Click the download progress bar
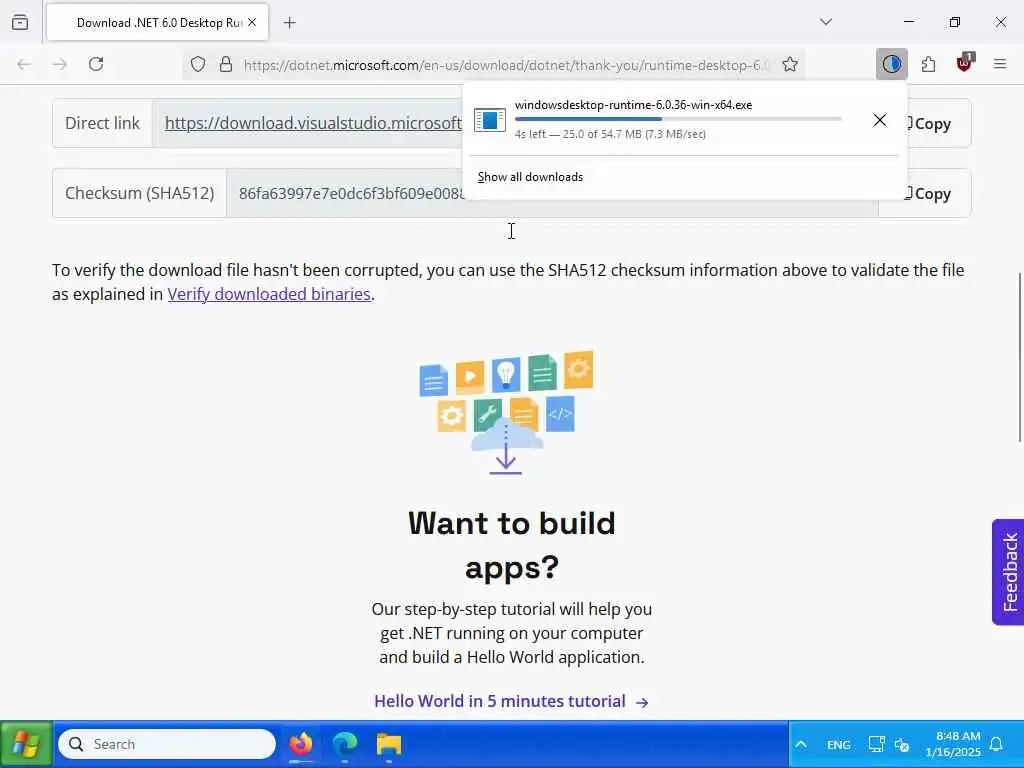 click(678, 119)
